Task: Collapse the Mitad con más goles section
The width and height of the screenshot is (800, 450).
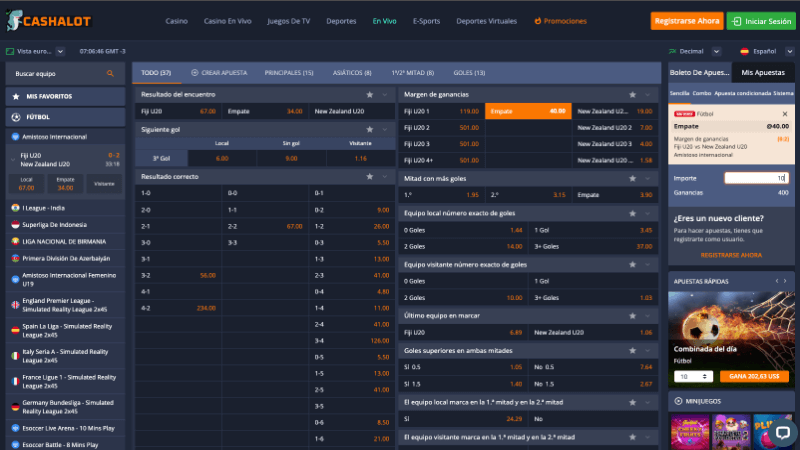Action: click(647, 179)
